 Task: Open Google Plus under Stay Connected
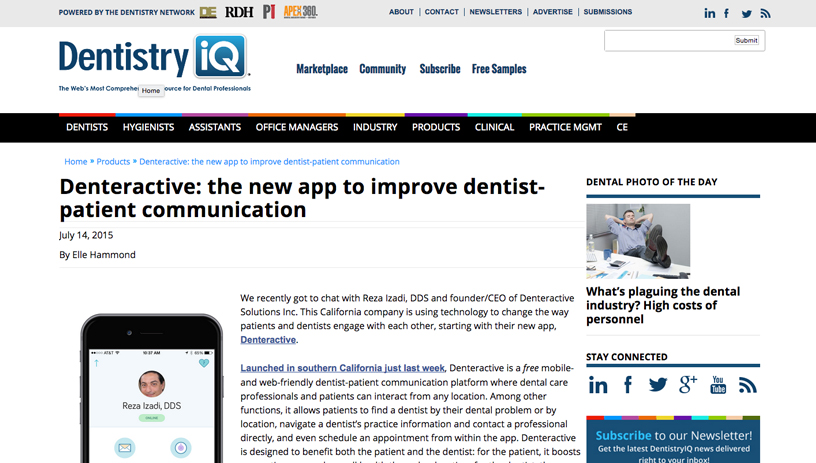688,384
